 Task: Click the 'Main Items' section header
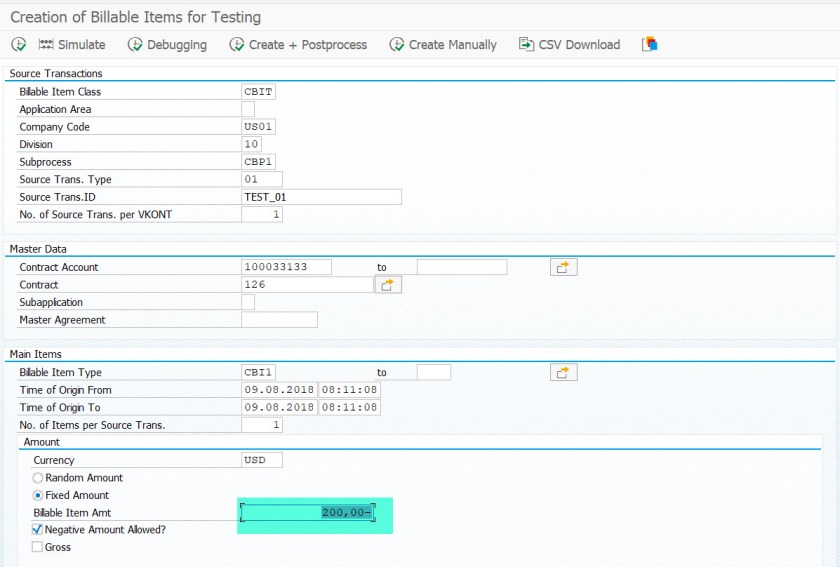click(x=35, y=354)
